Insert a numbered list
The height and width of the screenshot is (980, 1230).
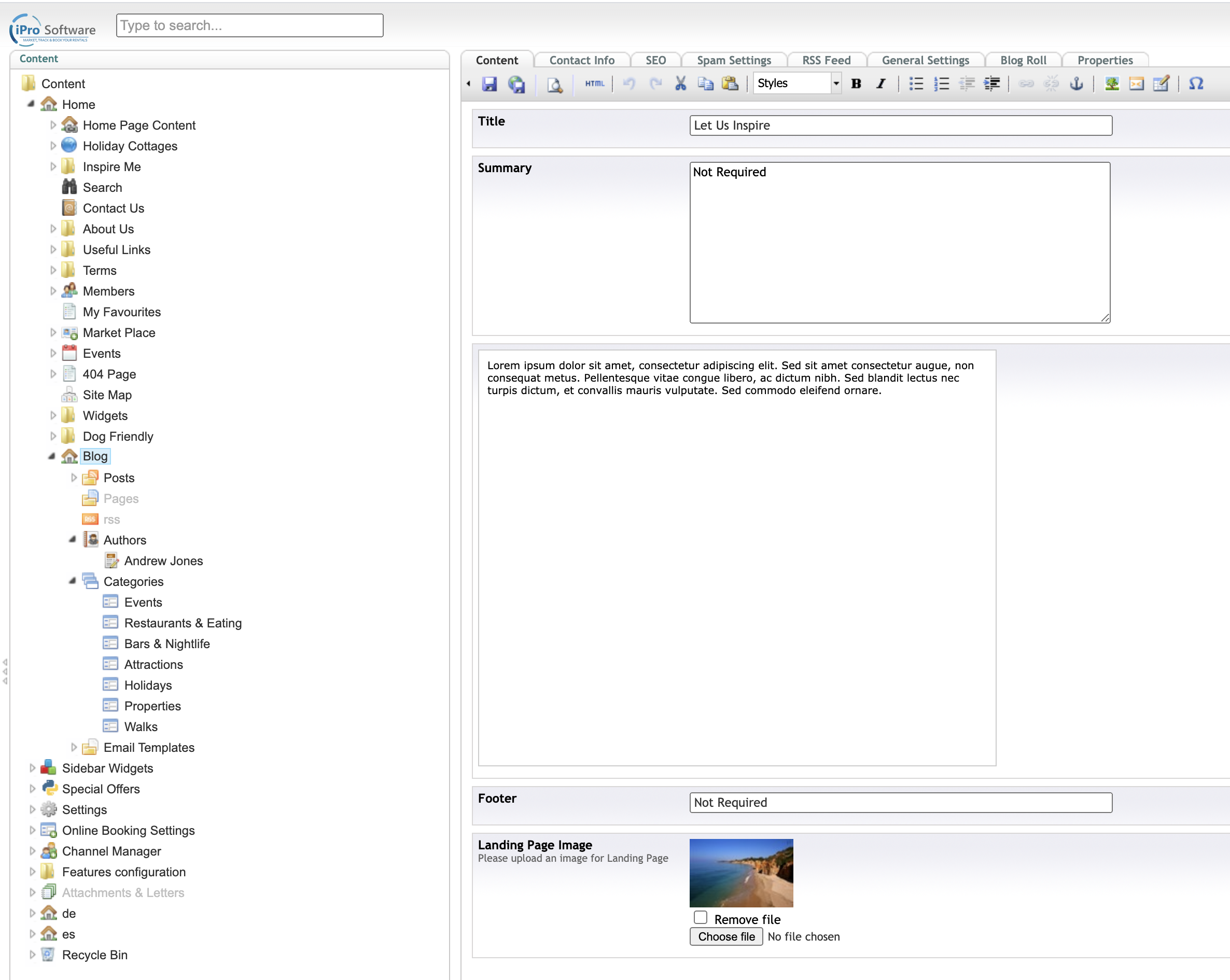[x=941, y=84]
